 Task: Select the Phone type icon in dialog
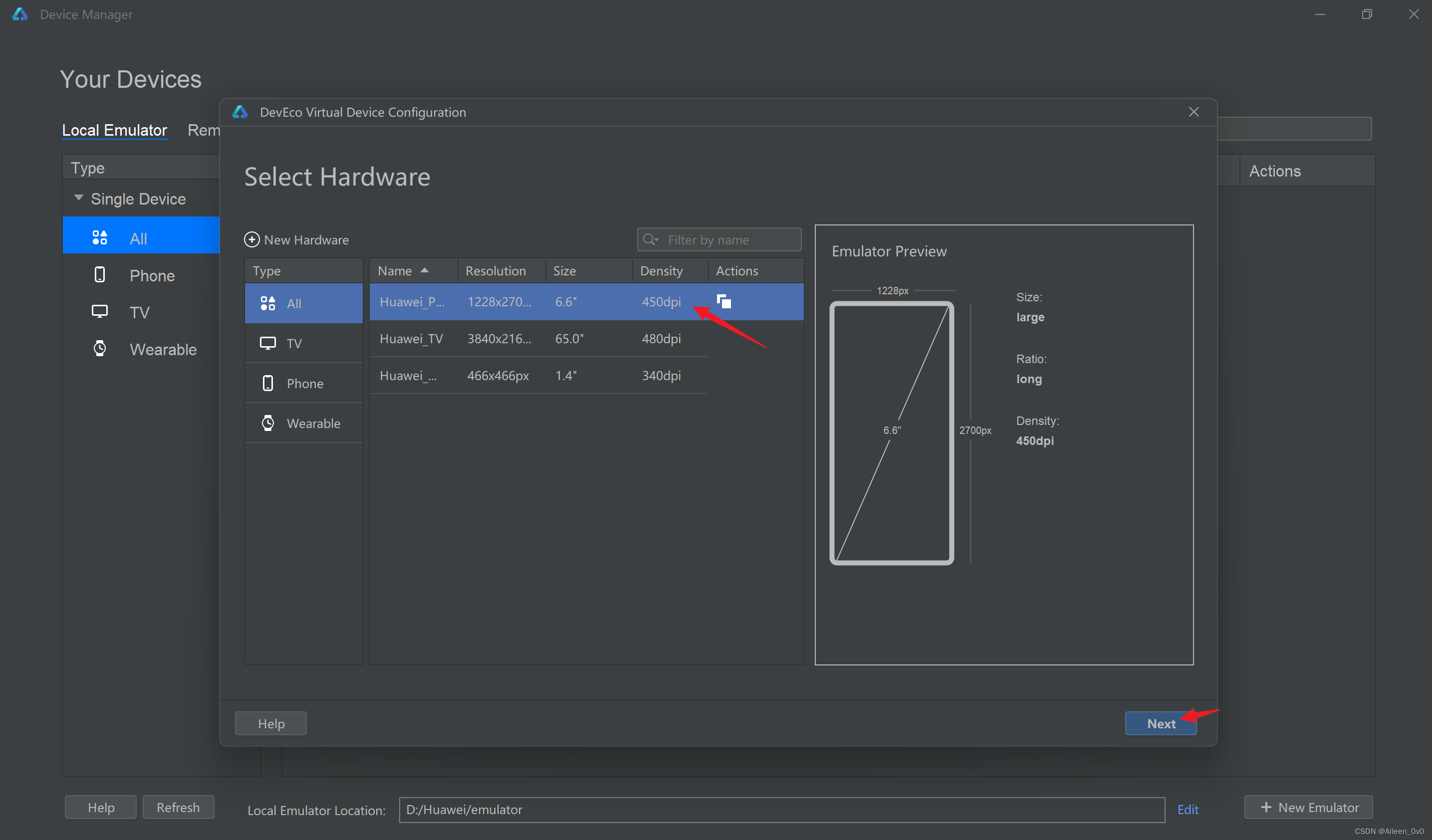(x=267, y=384)
